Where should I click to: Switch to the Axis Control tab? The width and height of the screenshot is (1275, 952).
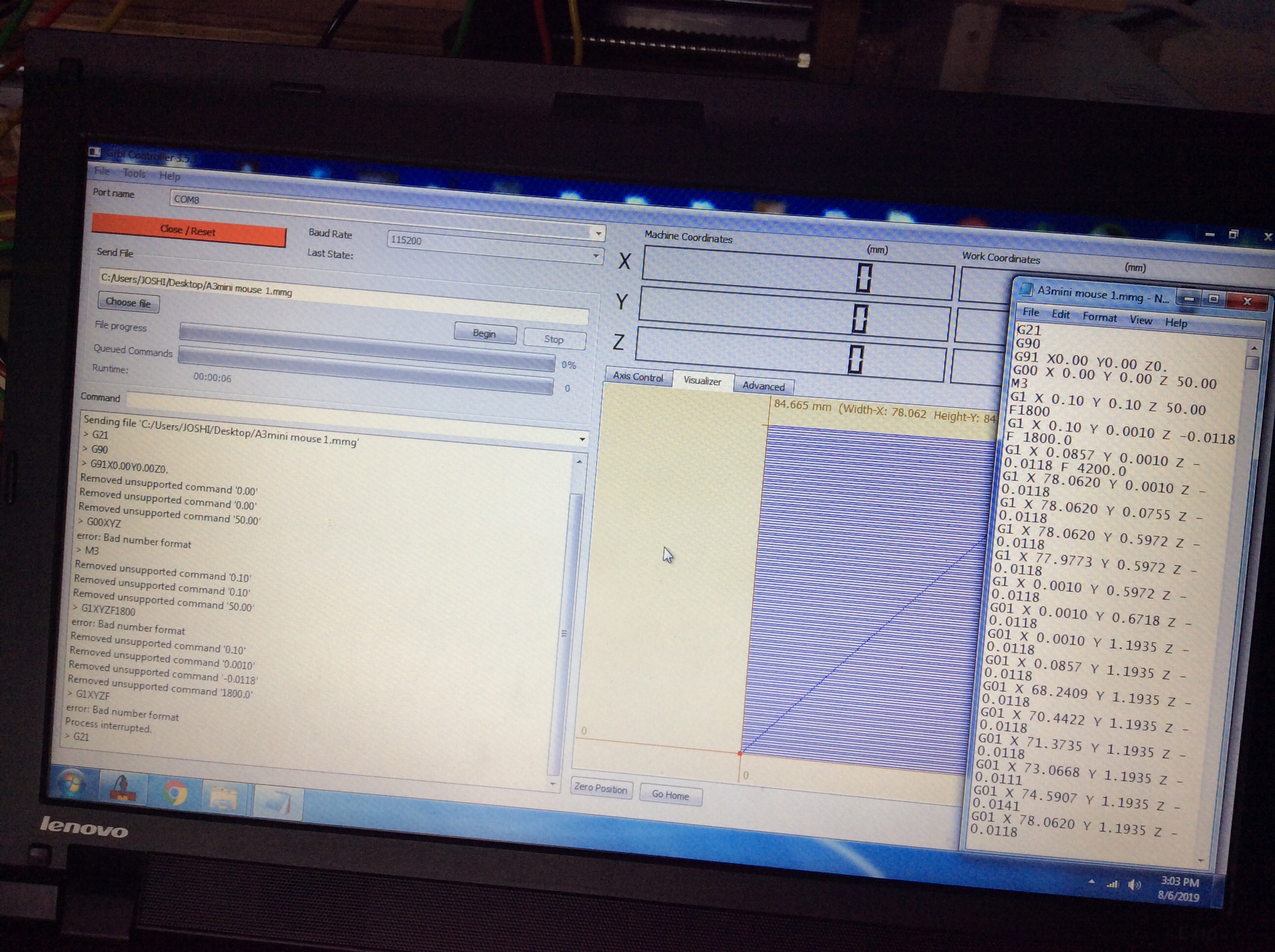pyautogui.click(x=638, y=377)
